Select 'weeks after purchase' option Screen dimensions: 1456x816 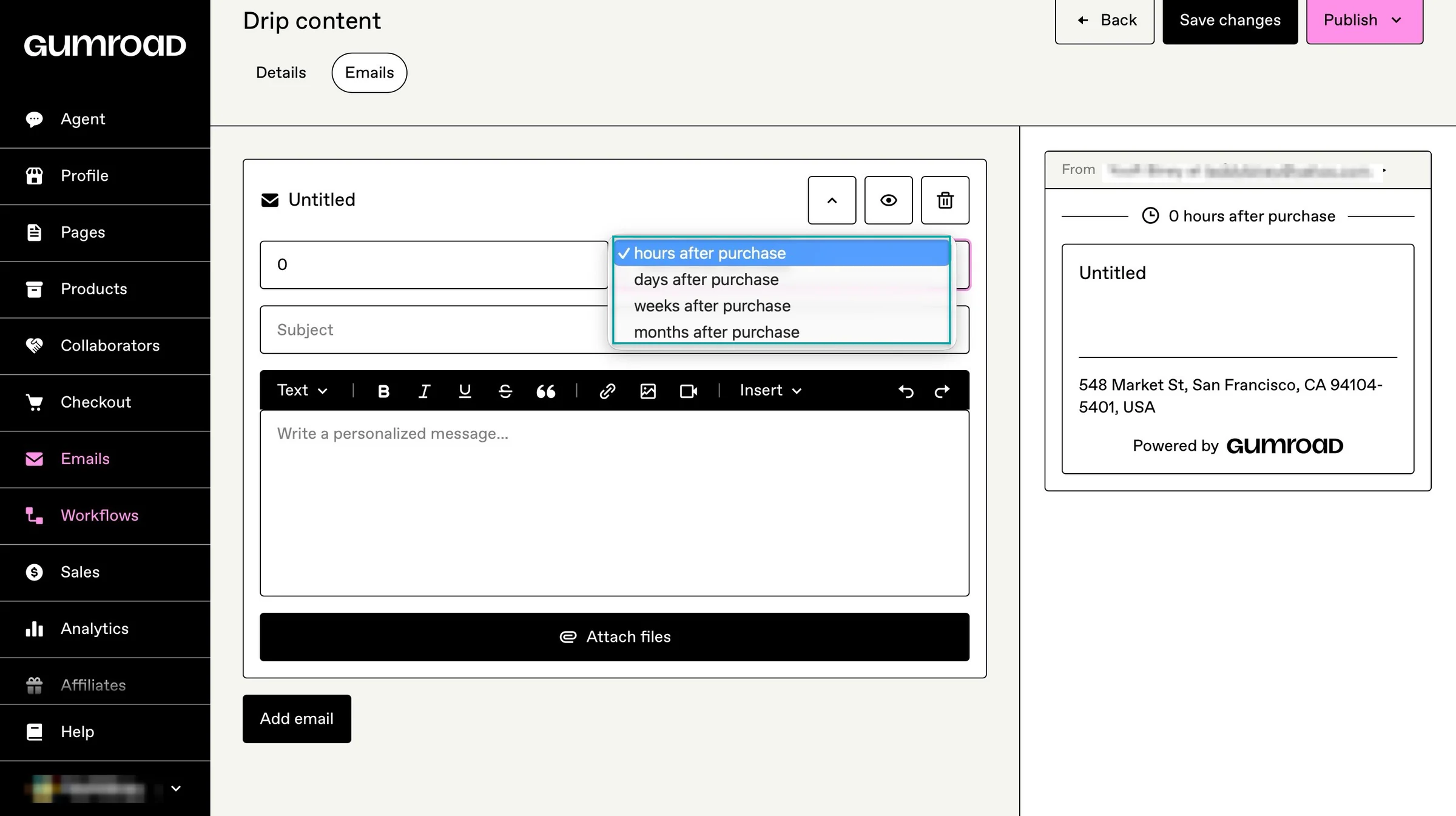click(x=781, y=306)
